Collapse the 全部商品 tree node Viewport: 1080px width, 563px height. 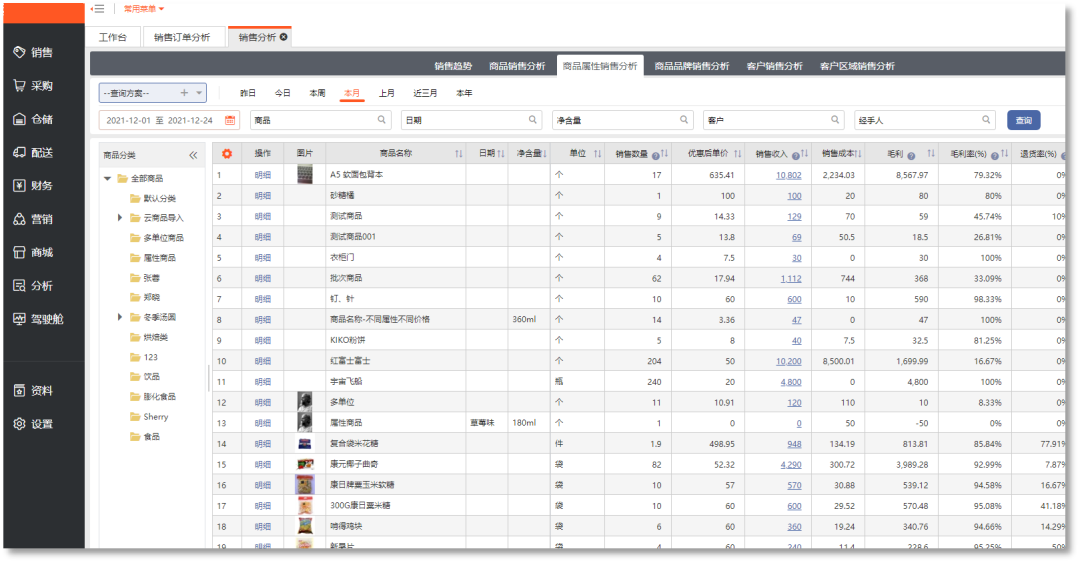pos(108,178)
